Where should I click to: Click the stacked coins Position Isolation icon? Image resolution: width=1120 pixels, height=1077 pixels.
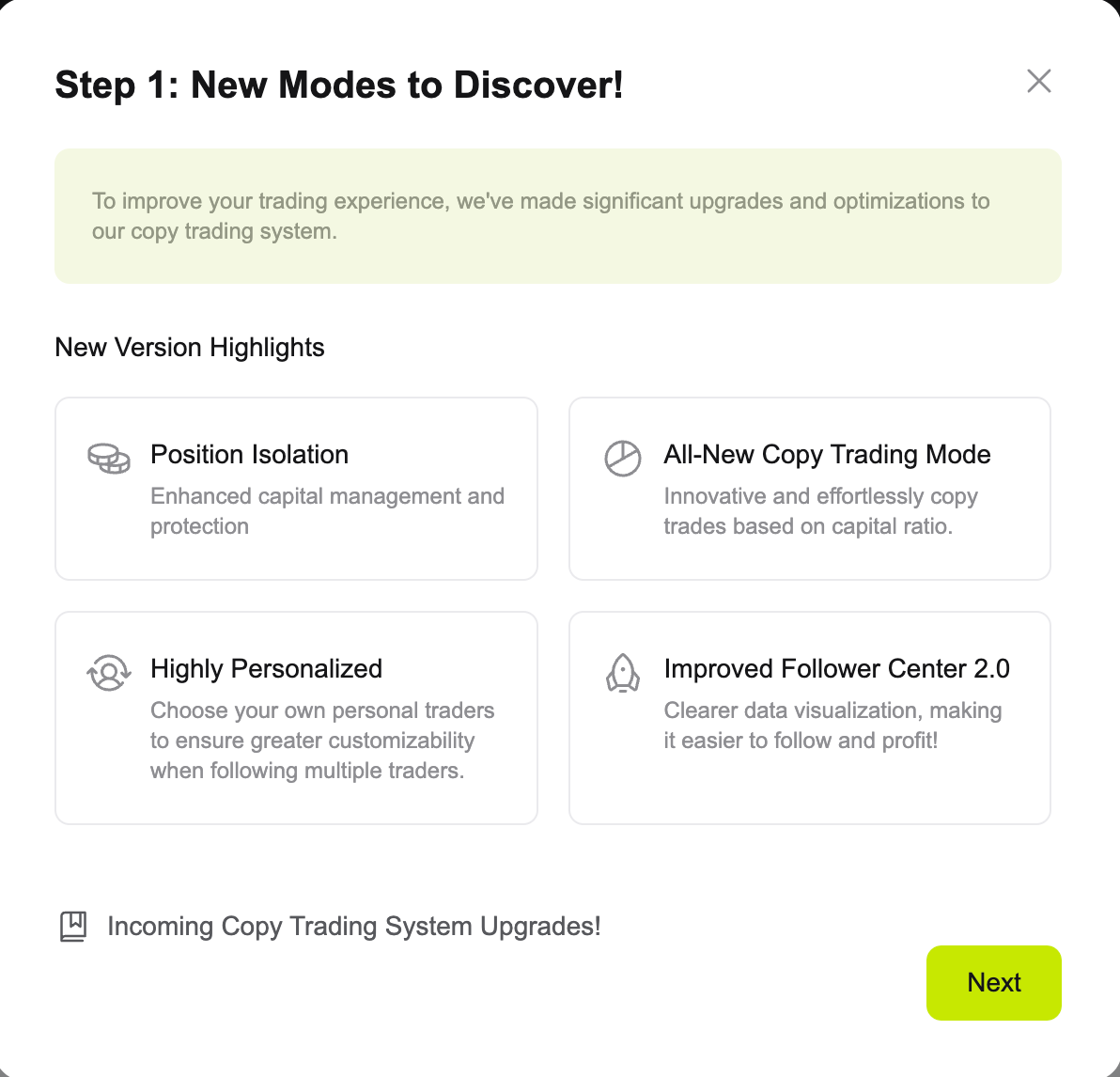pyautogui.click(x=109, y=459)
